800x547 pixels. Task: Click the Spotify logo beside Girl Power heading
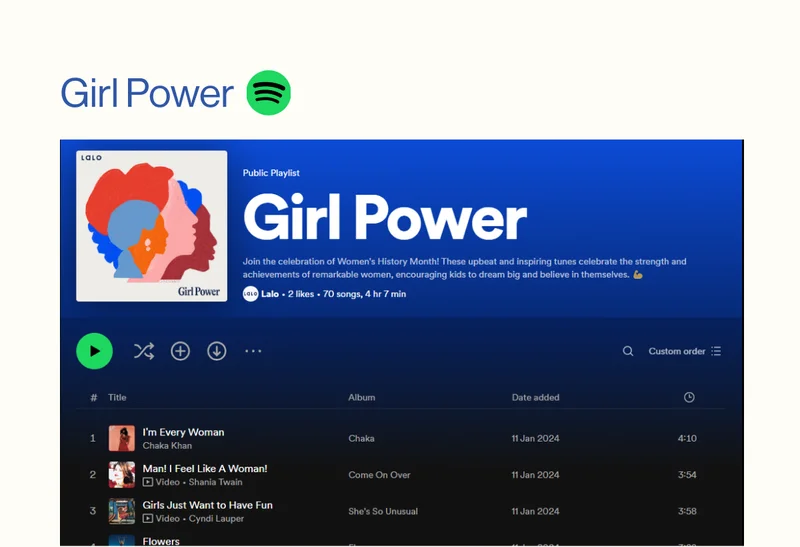[268, 92]
